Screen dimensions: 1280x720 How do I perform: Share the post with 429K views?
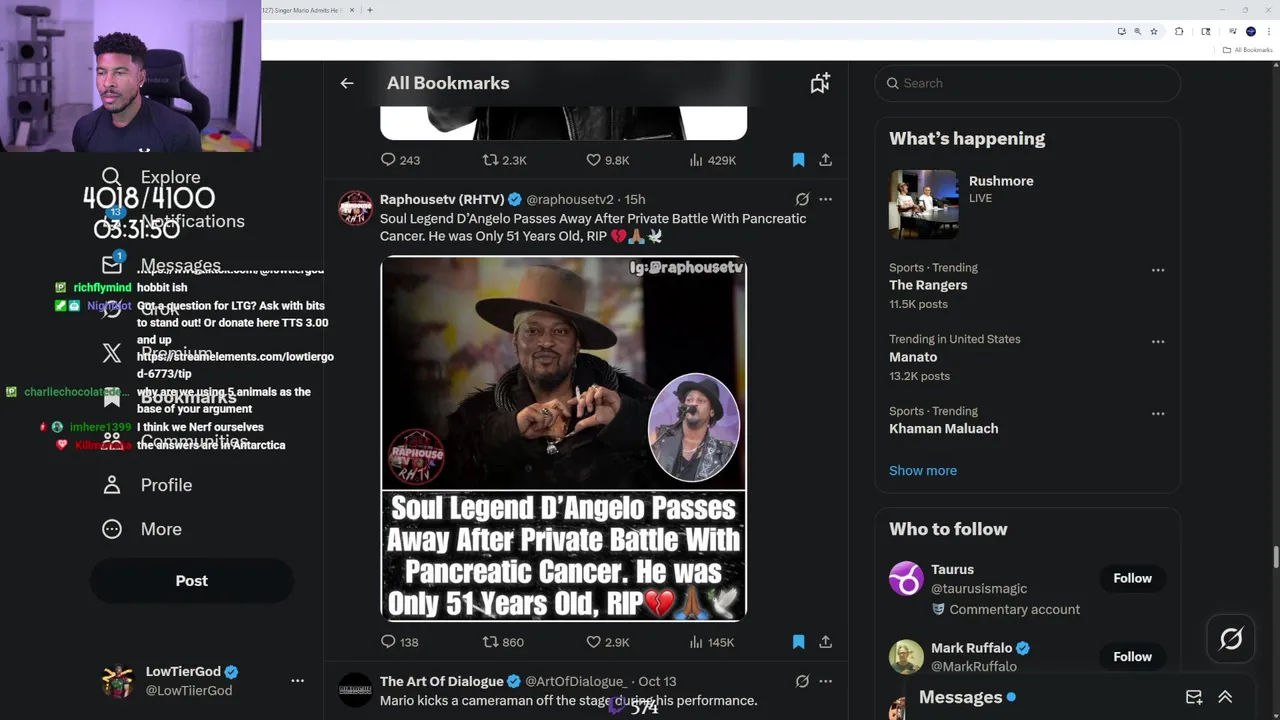(x=826, y=160)
